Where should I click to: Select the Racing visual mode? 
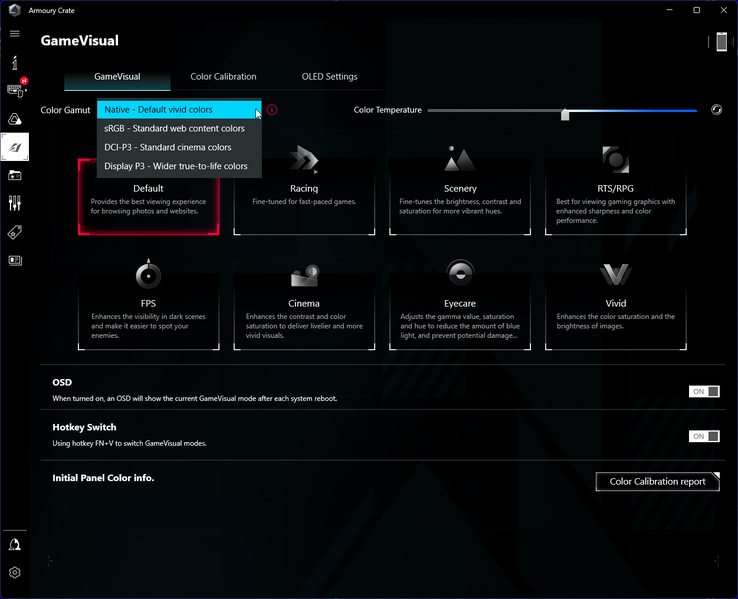[x=304, y=197]
